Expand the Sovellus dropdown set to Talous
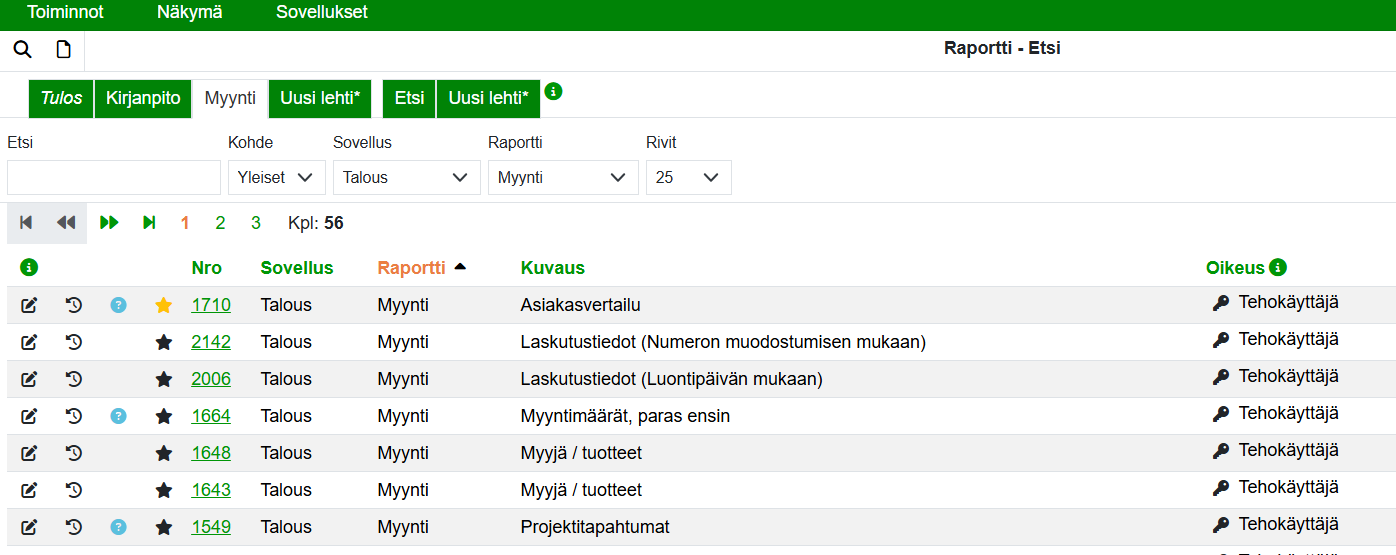The width and height of the screenshot is (1396, 555). (406, 177)
